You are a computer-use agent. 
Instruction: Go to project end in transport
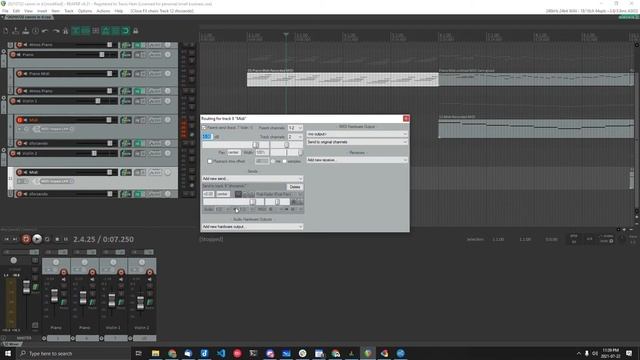(16, 239)
